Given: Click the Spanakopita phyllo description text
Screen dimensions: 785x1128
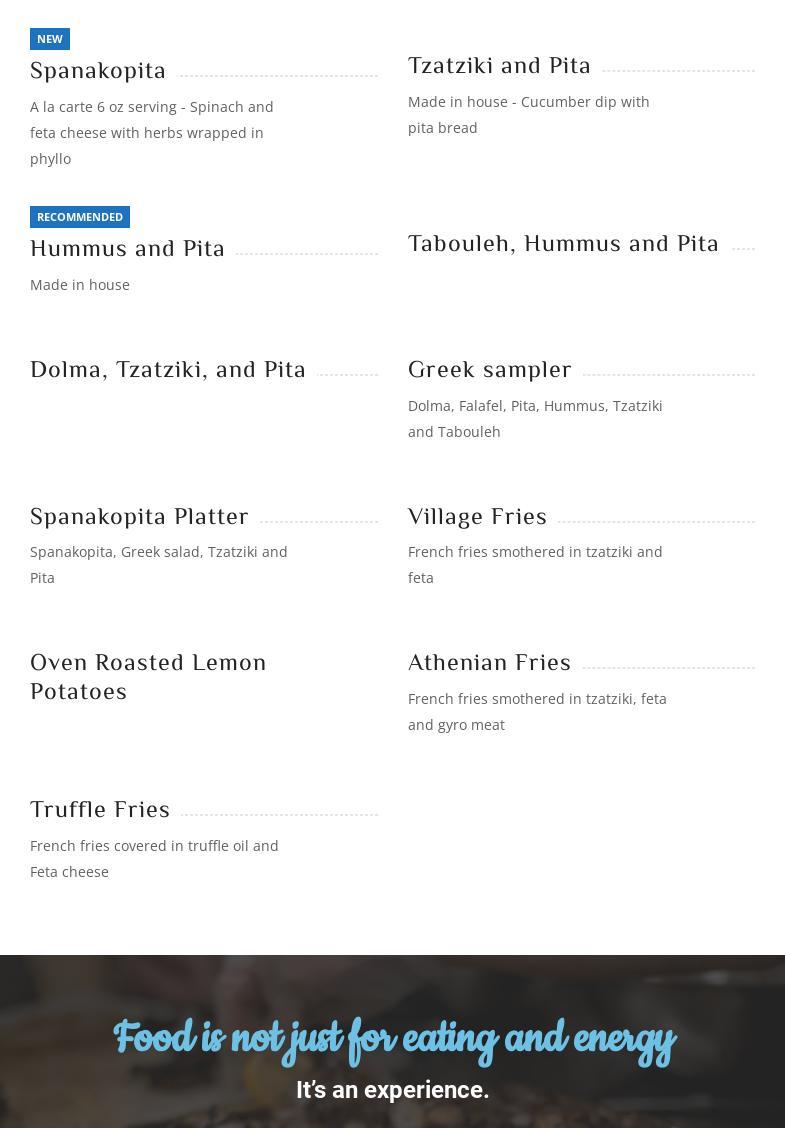Looking at the screenshot, I should (152, 133).
